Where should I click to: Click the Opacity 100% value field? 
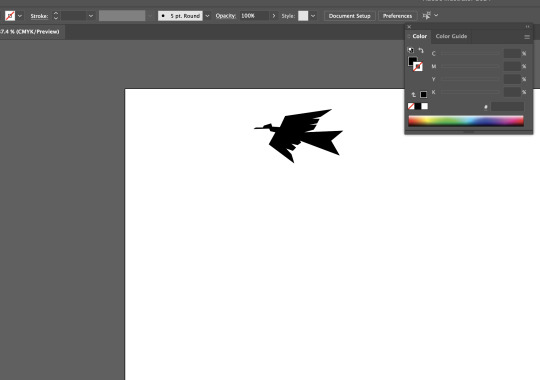254,16
